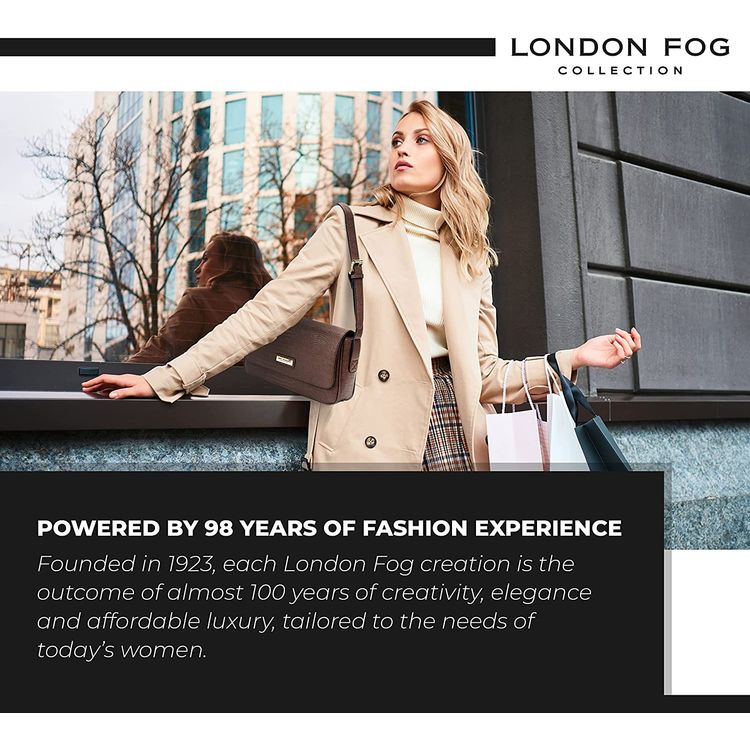Click the woman's hand on the ledge
This screenshot has height=750, width=750.
(x=115, y=386)
